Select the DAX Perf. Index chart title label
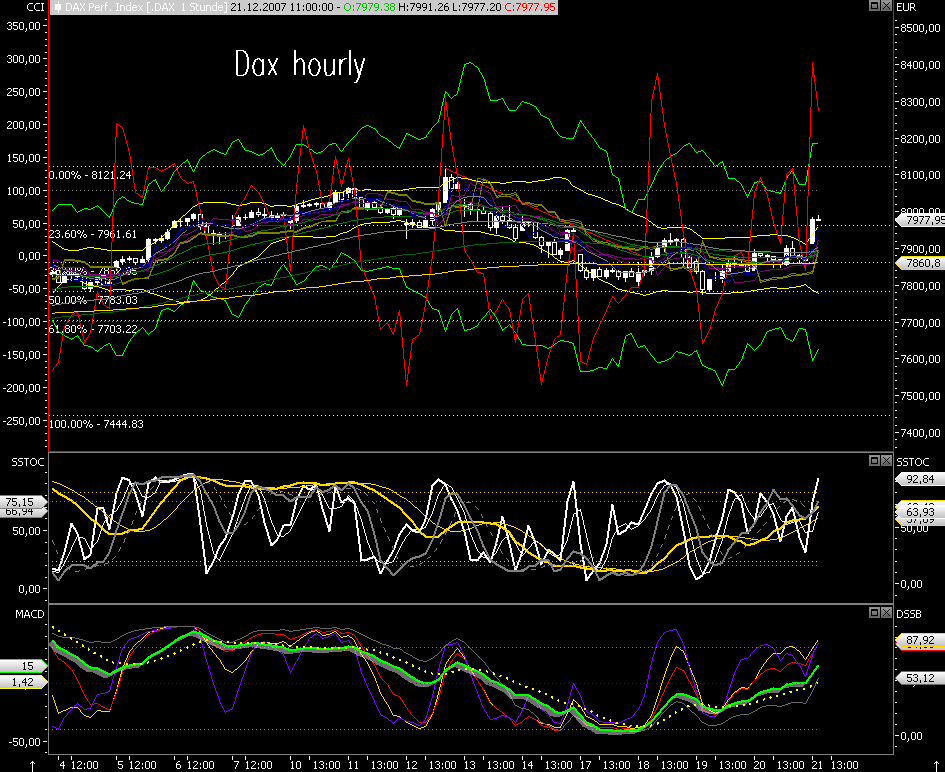 146,7
